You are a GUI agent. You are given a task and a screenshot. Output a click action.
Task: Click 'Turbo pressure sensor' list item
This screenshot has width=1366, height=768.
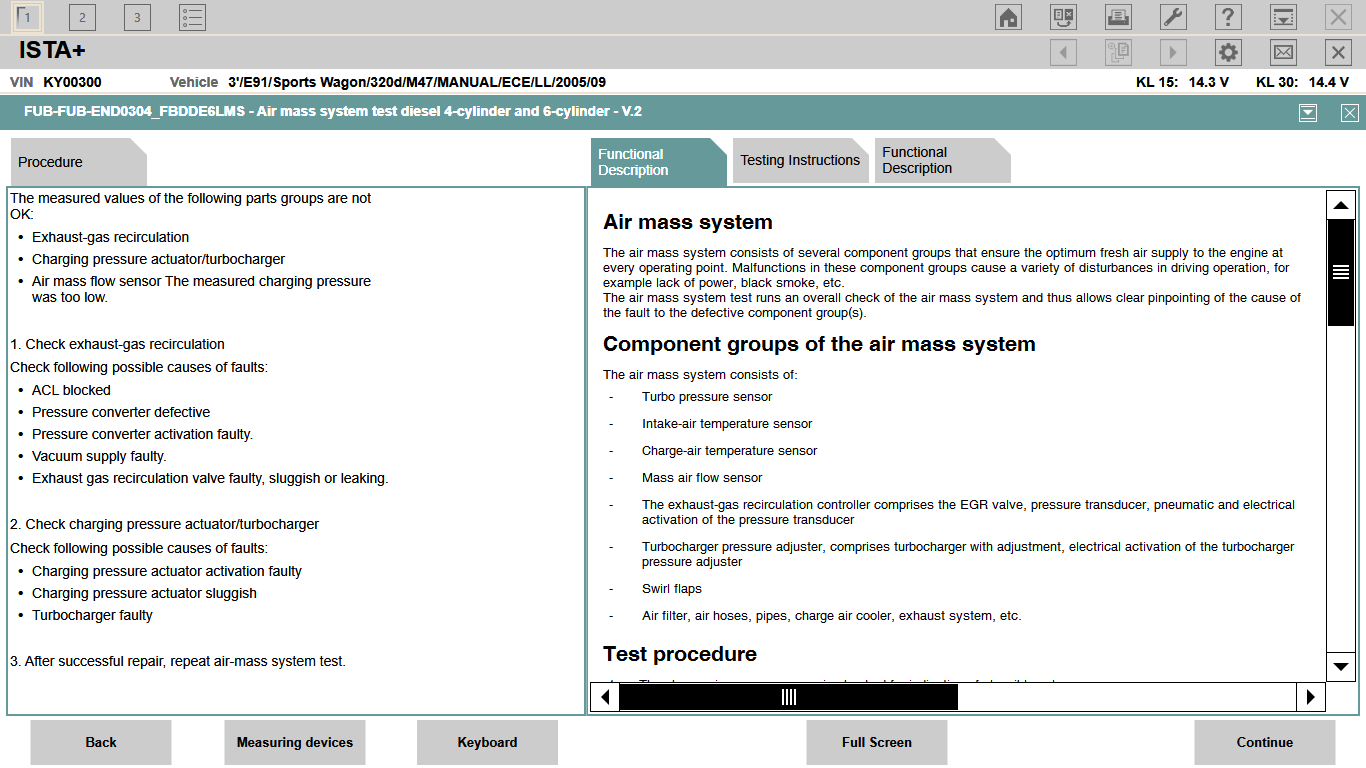(x=707, y=397)
